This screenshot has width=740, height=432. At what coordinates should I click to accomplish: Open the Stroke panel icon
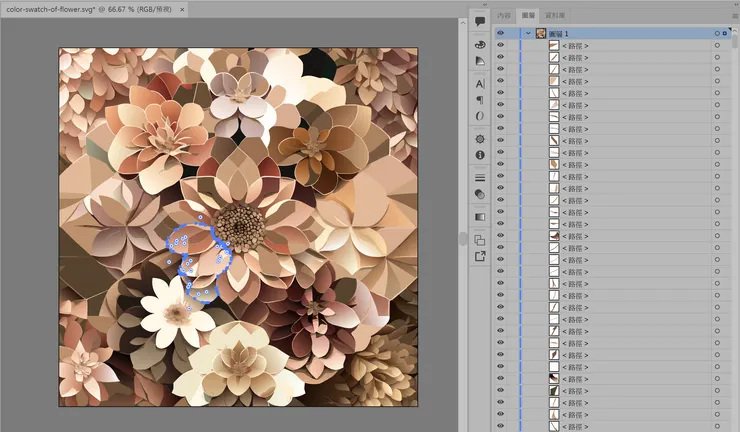(x=480, y=178)
